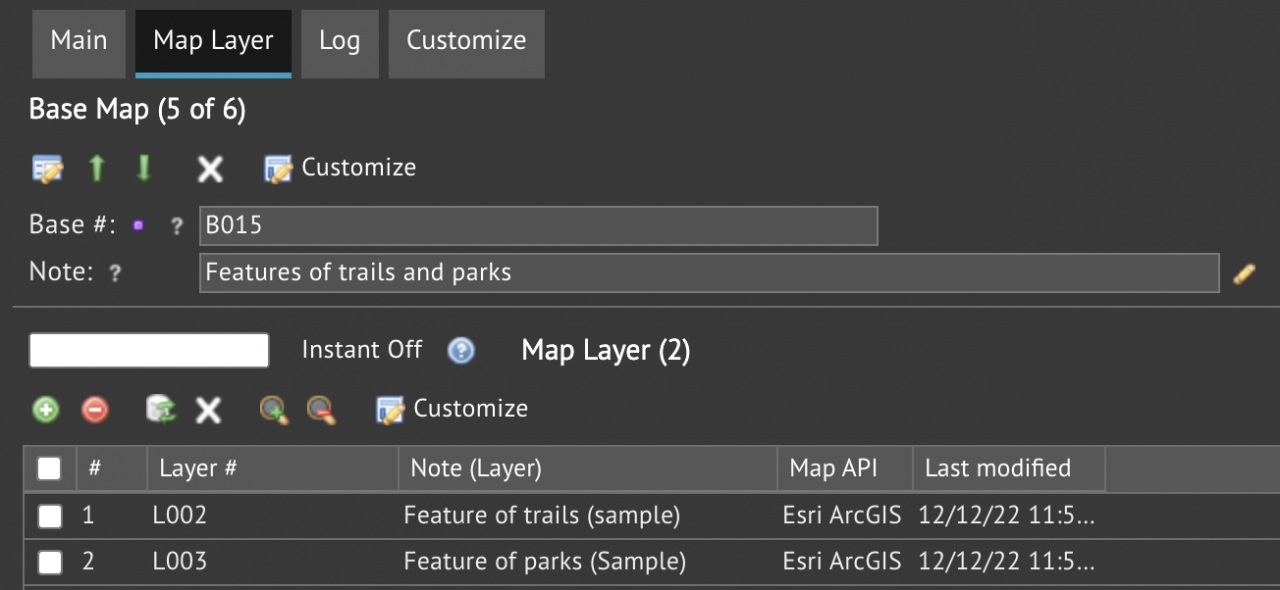1280x590 pixels.
Task: Close the Base Map with X icon
Action: (x=210, y=168)
